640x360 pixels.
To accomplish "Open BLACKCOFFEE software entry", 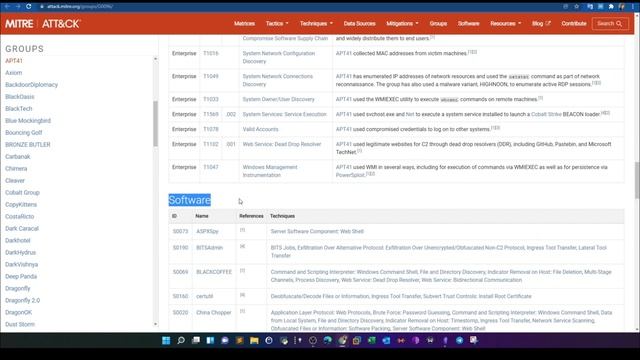I will click(x=214, y=272).
